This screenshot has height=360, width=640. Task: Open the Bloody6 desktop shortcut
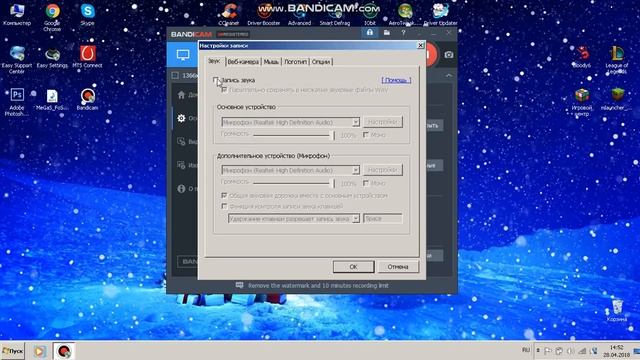pos(582,57)
